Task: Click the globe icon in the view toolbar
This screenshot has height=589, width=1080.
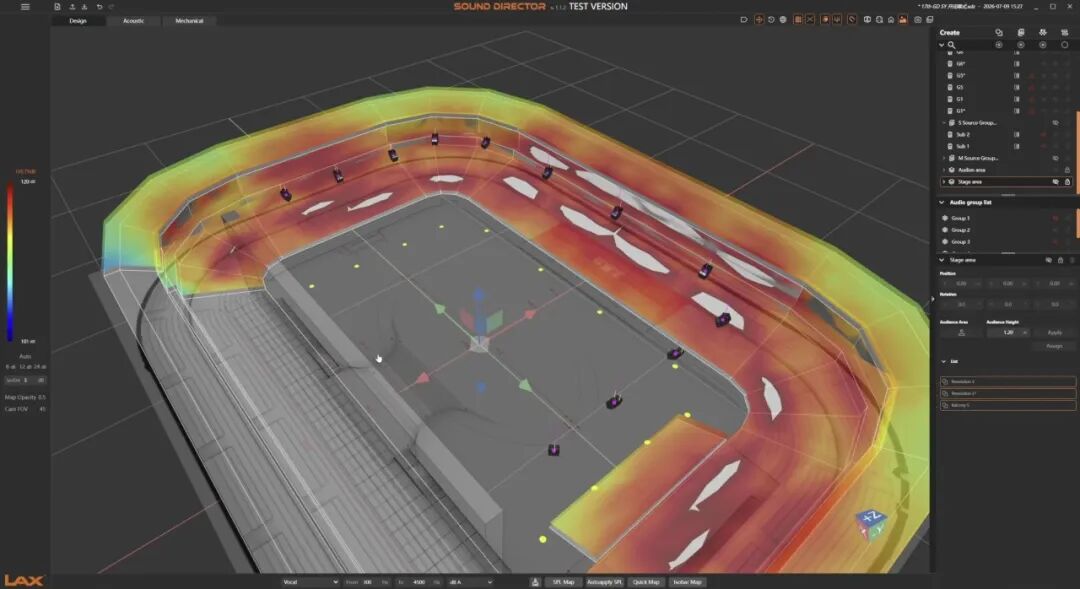Action: tap(783, 20)
